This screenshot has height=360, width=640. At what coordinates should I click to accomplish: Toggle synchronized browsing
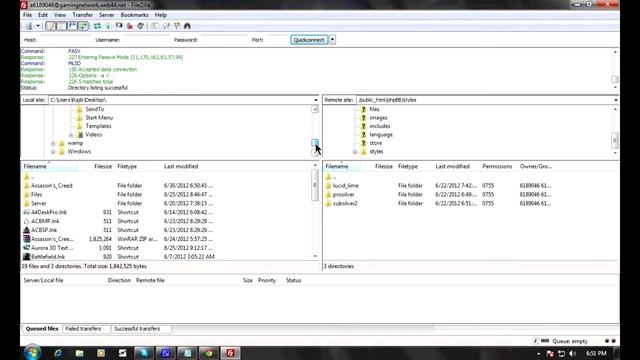click(x=177, y=26)
